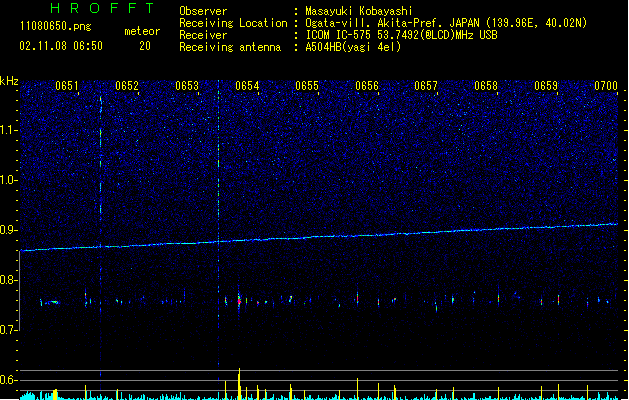Click the 0655 time marker
Image resolution: width=629 pixels, height=400 pixels.
tap(307, 86)
